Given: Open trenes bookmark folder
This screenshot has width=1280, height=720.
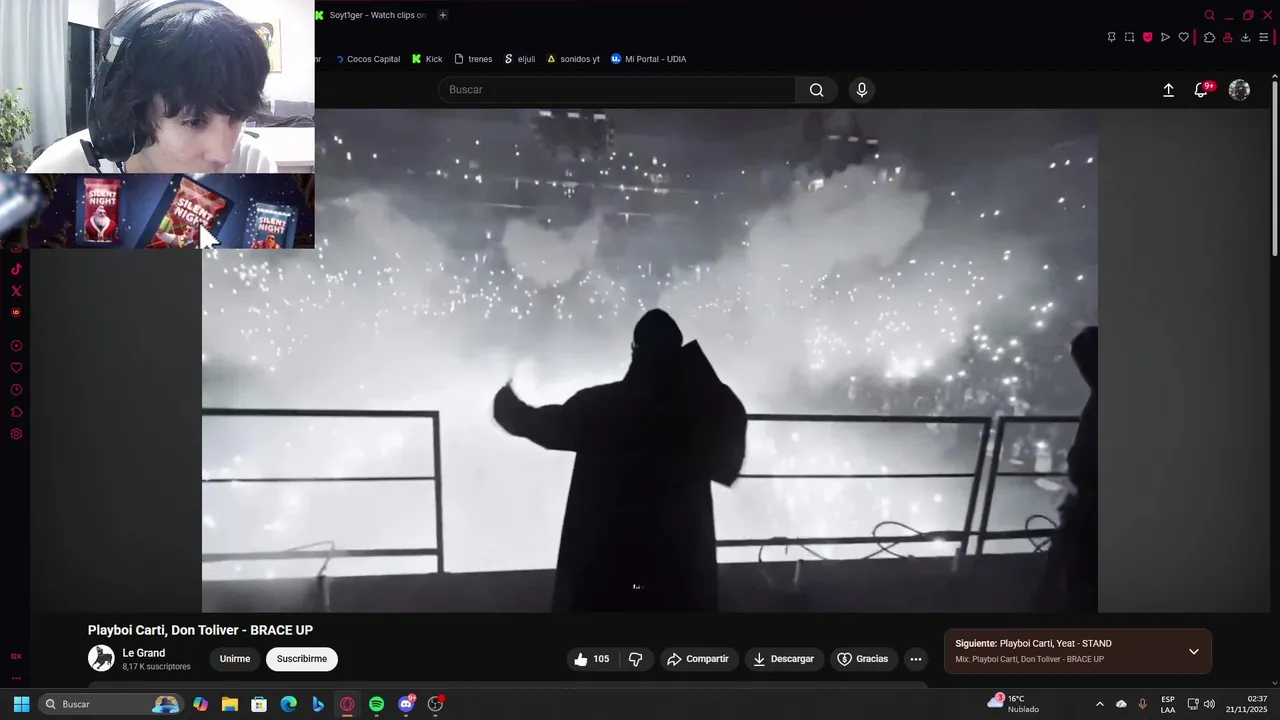Looking at the screenshot, I should (x=473, y=59).
